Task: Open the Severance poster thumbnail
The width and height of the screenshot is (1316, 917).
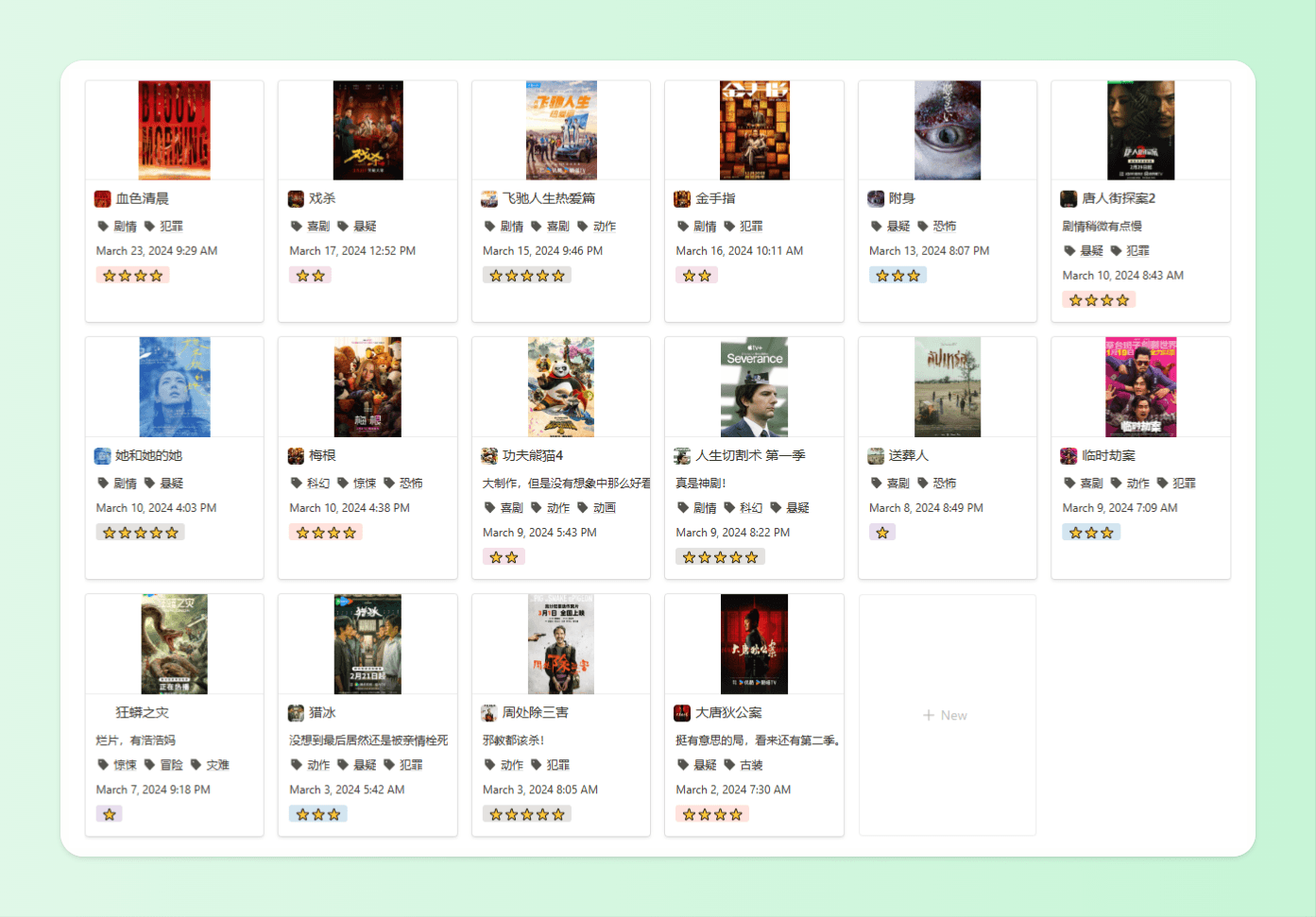Action: tap(754, 387)
